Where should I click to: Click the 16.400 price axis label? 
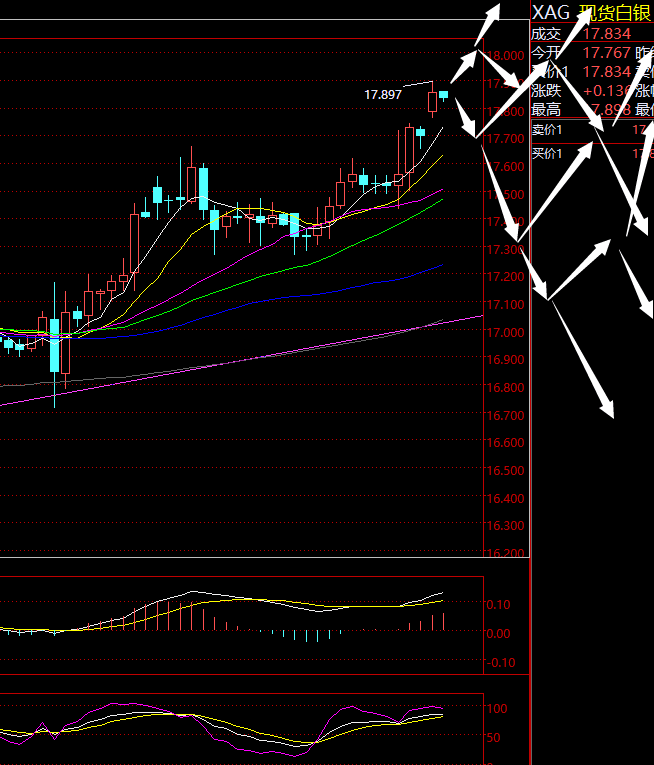click(x=506, y=498)
